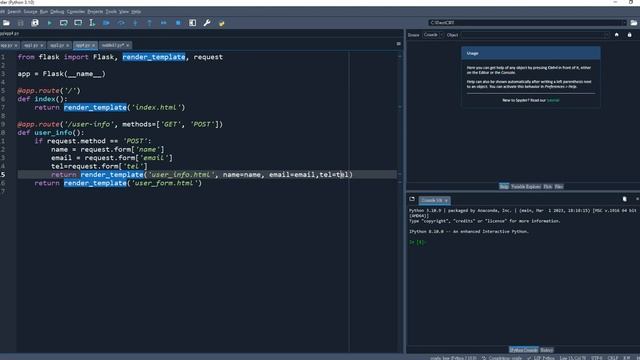Open file with the folder toolbar icon
640x360 pixels.
click(x=6, y=23)
